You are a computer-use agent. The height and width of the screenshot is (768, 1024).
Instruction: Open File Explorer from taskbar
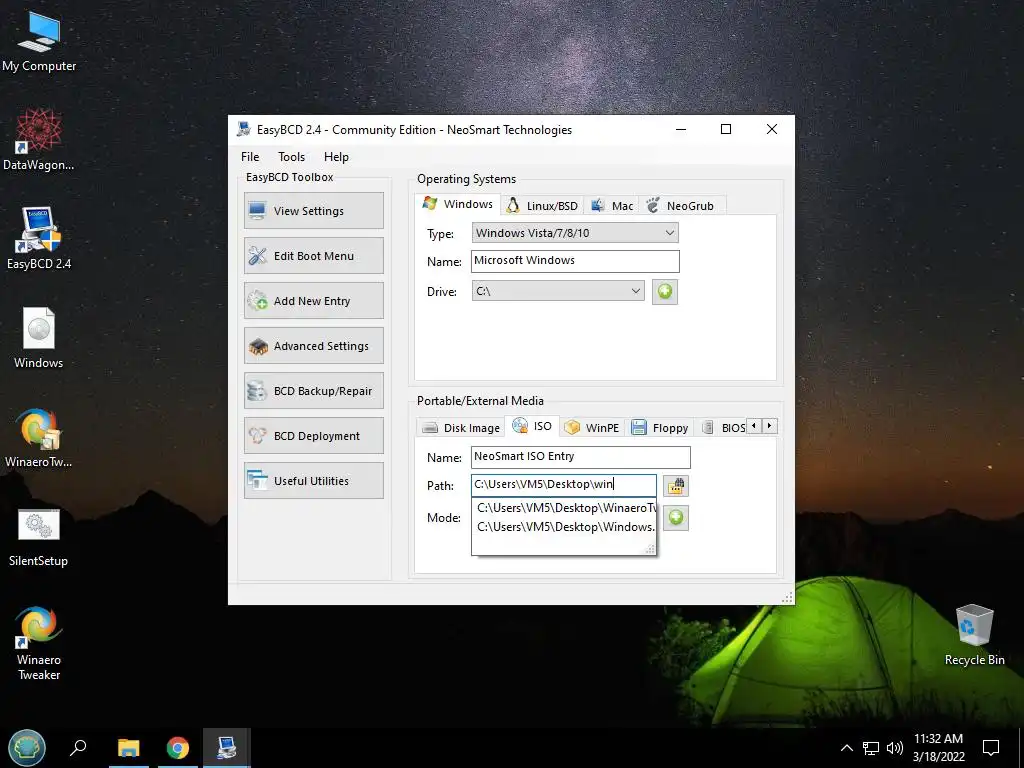(129, 748)
